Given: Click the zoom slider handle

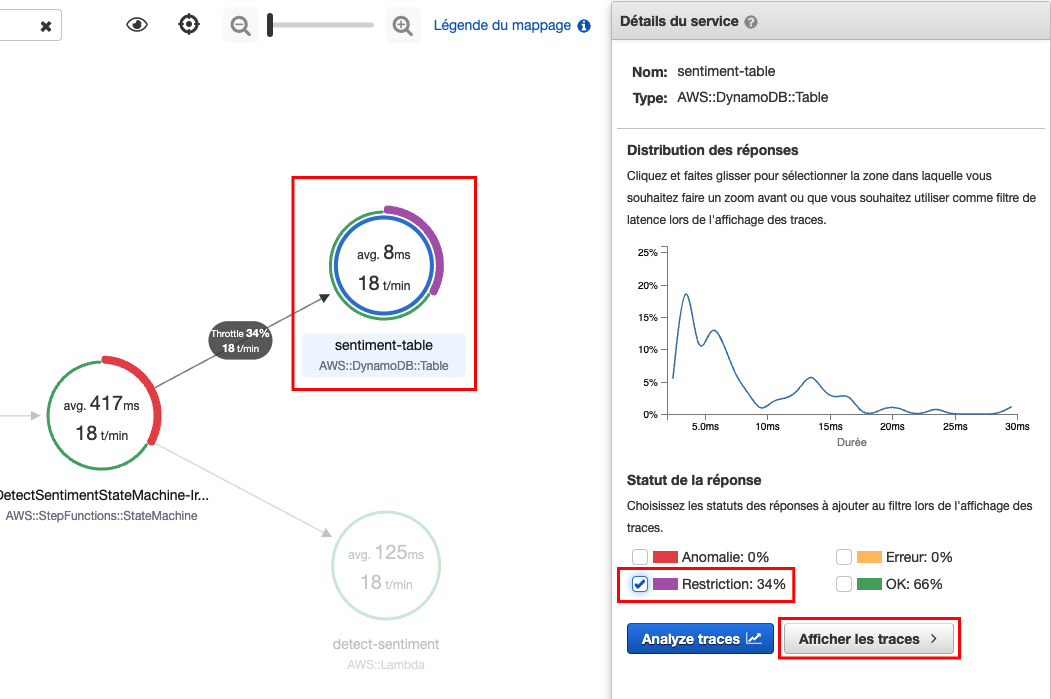Looking at the screenshot, I should (270, 25).
